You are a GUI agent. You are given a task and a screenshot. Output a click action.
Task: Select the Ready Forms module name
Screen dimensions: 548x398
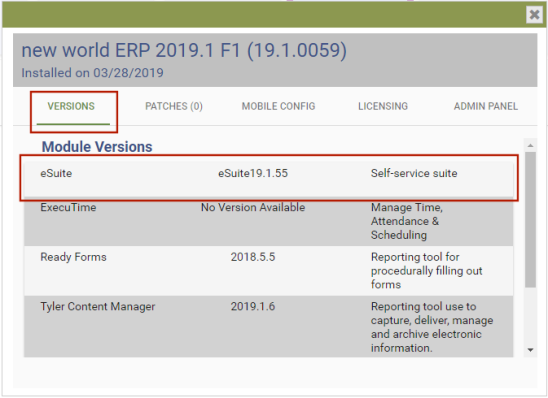pos(73,257)
